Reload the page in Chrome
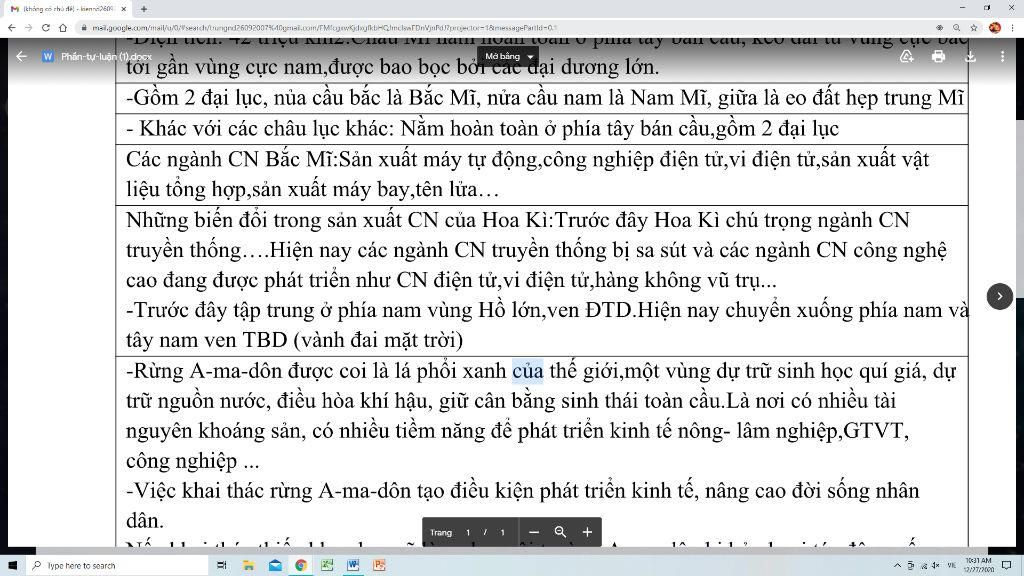 click(x=45, y=27)
